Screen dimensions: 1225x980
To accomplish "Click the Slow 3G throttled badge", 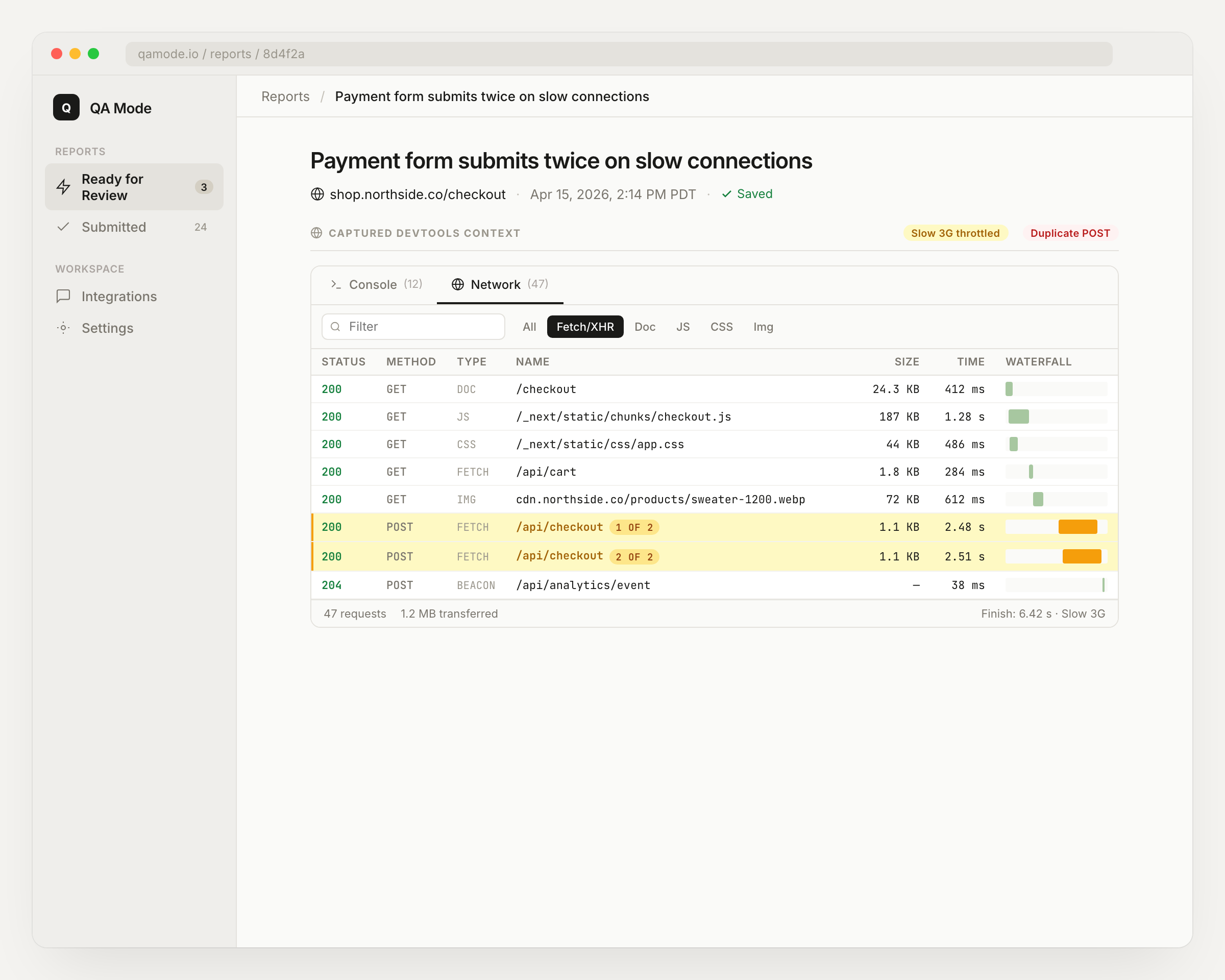I will click(x=954, y=233).
